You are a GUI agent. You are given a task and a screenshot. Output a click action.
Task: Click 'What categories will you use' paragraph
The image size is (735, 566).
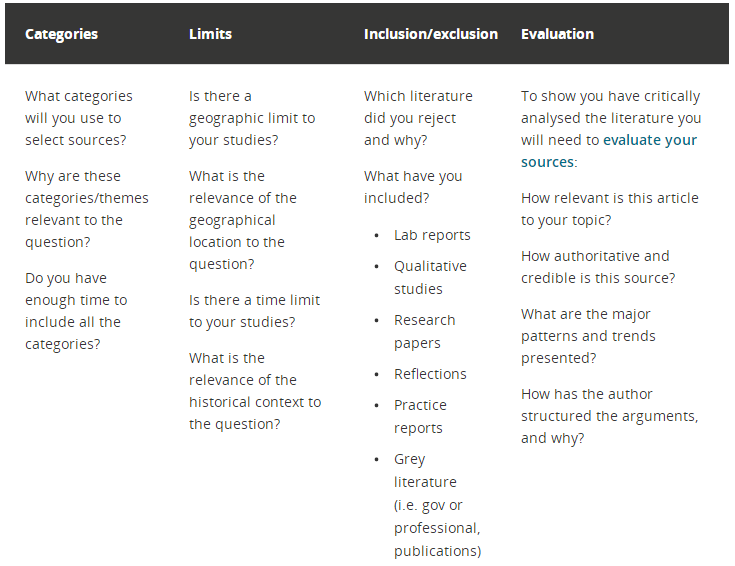[x=79, y=118]
